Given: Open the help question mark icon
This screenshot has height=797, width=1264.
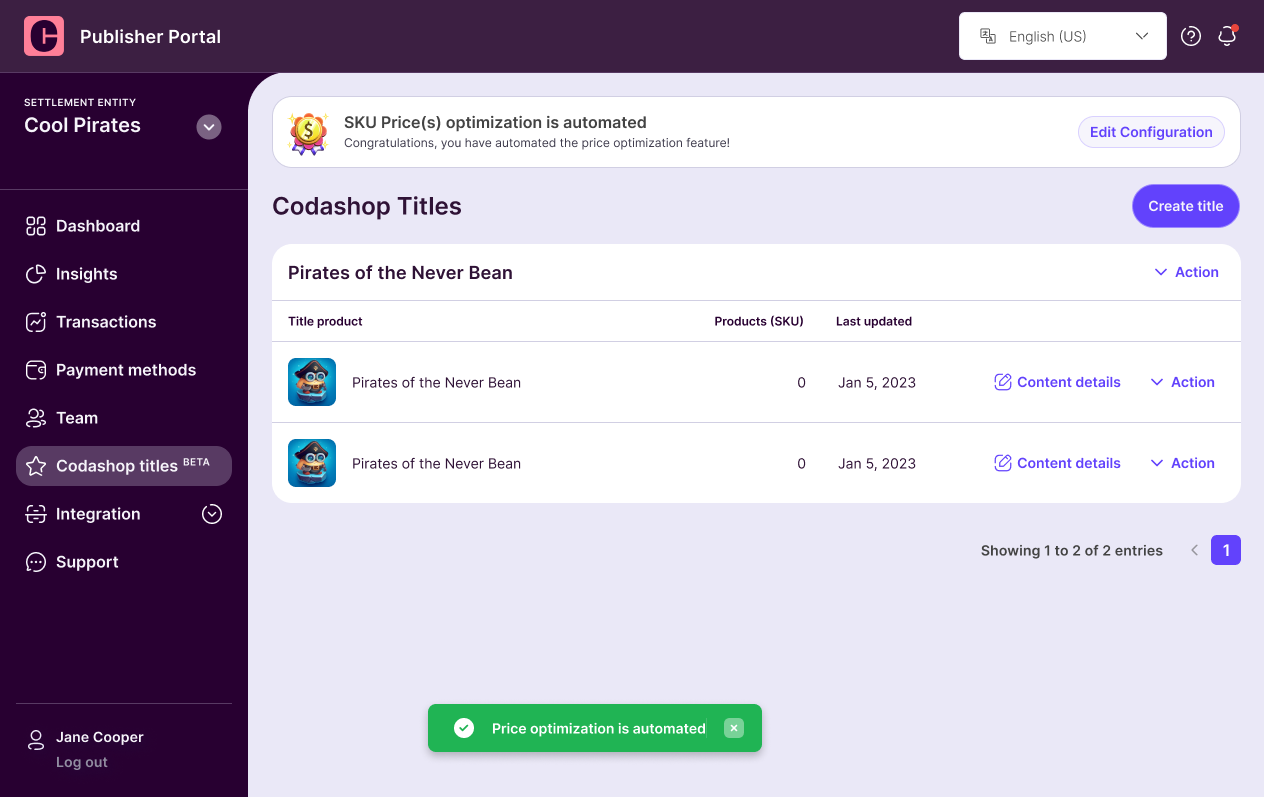Looking at the screenshot, I should click(1191, 36).
